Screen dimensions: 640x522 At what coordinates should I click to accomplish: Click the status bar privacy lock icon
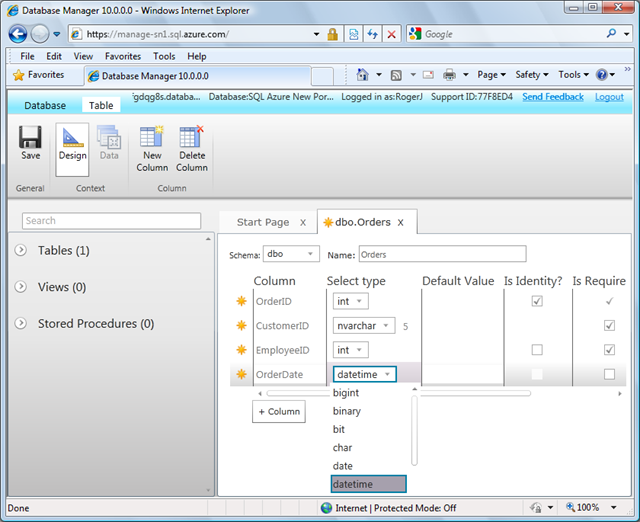click(x=536, y=508)
